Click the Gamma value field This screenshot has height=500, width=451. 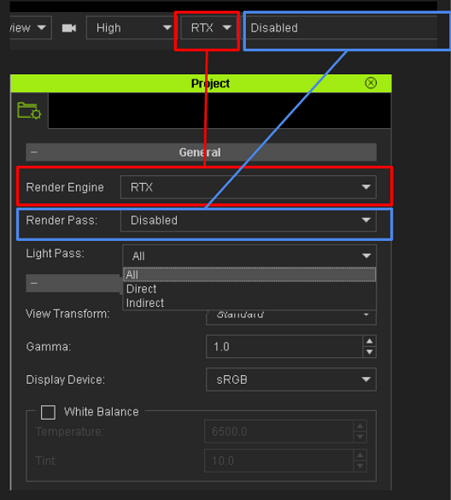284,347
